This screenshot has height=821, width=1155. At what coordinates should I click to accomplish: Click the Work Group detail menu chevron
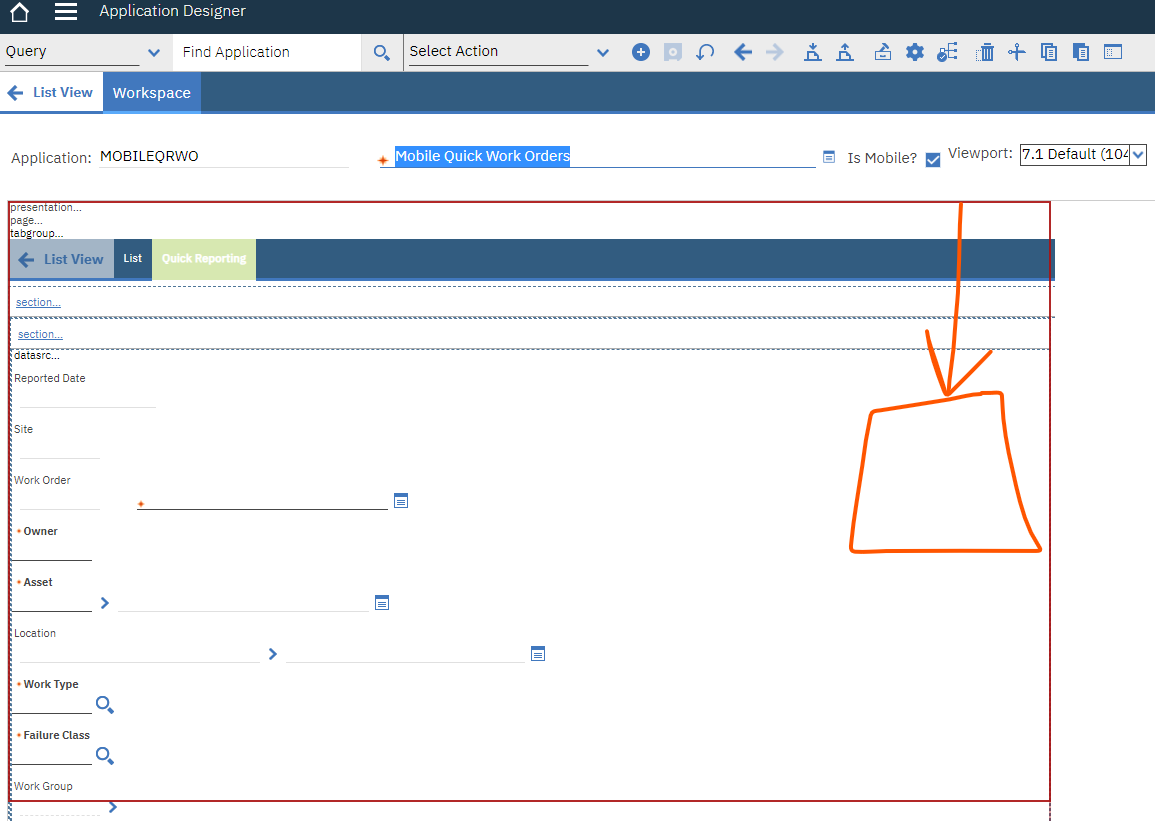click(113, 807)
